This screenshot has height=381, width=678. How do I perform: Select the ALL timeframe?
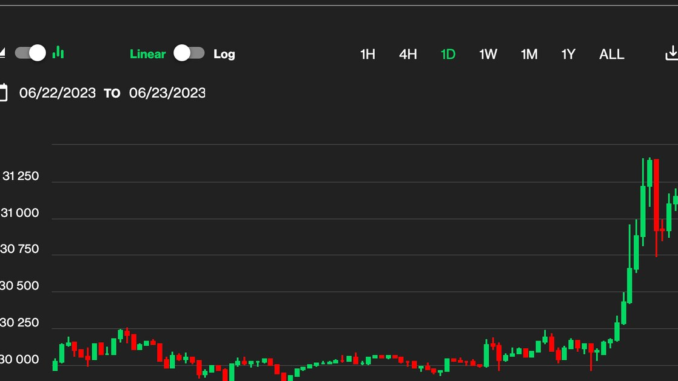[x=611, y=54]
